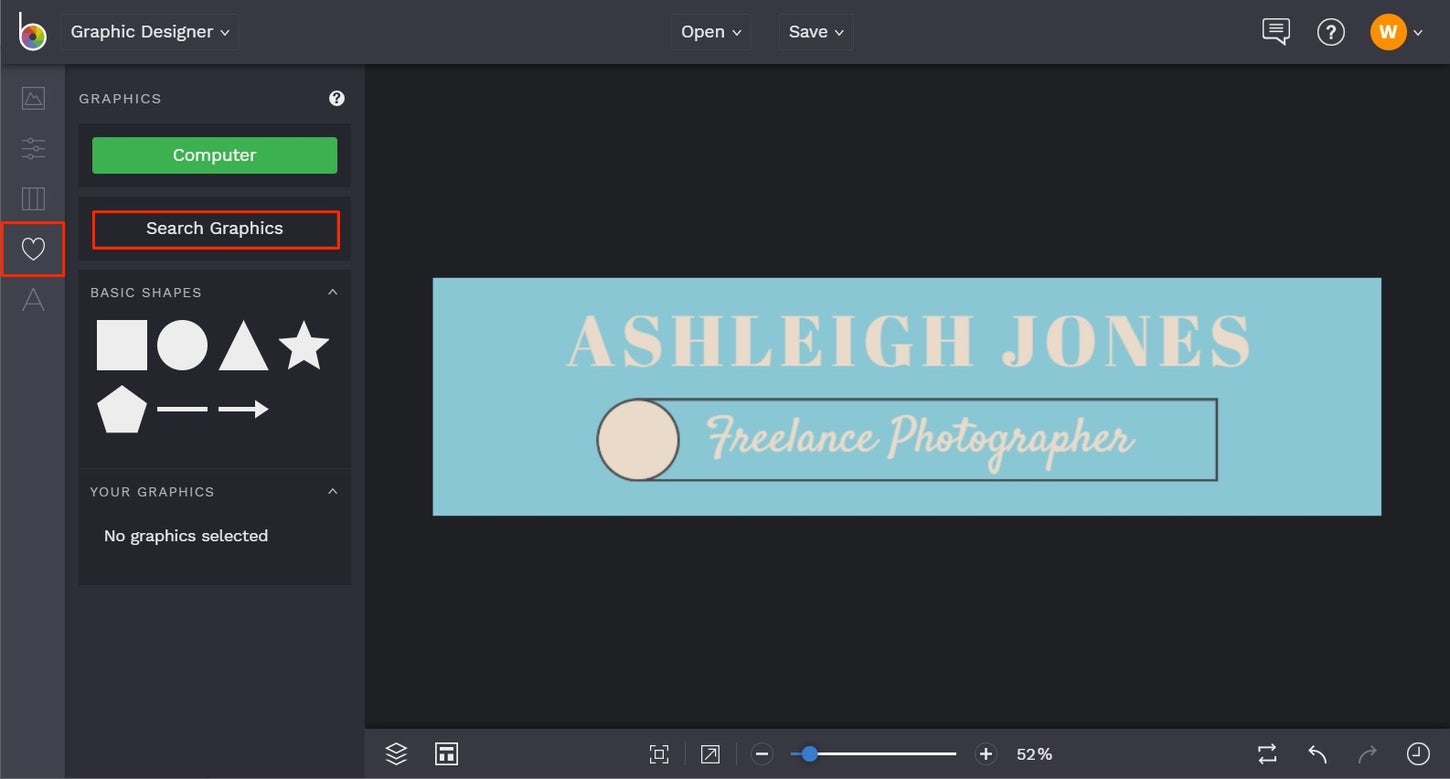Collapse the Your Graphics section
This screenshot has height=779, width=1450.
pos(333,491)
